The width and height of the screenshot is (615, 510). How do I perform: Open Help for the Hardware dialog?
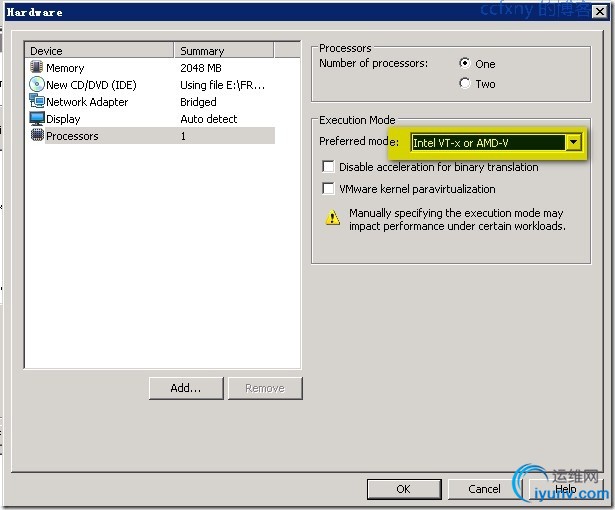click(x=566, y=489)
